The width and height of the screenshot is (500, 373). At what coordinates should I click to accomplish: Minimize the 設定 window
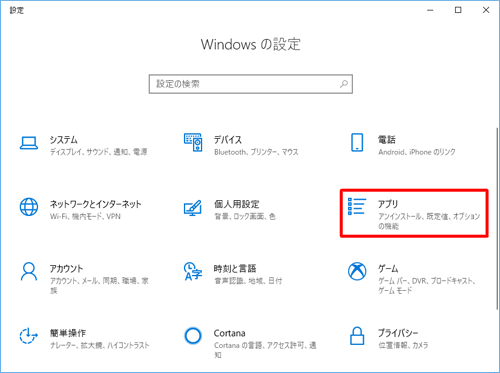point(430,10)
